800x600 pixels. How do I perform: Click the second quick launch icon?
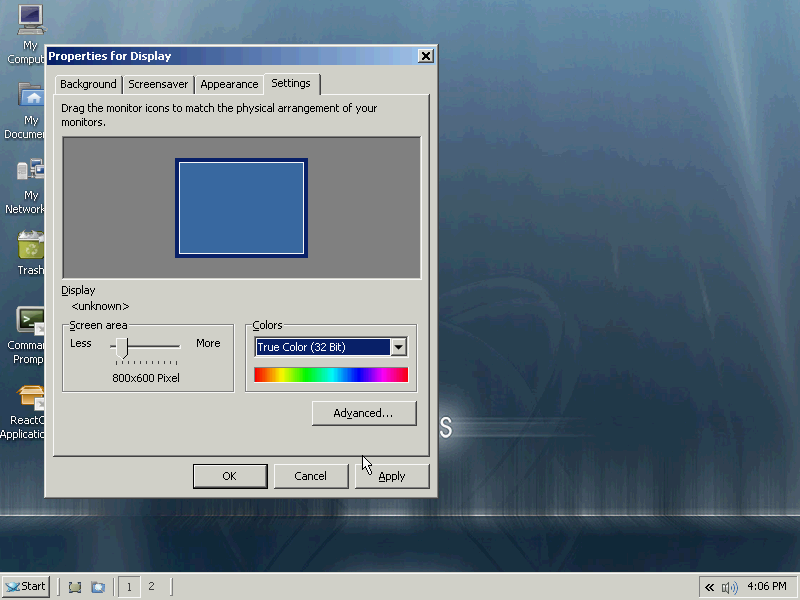pos(98,587)
